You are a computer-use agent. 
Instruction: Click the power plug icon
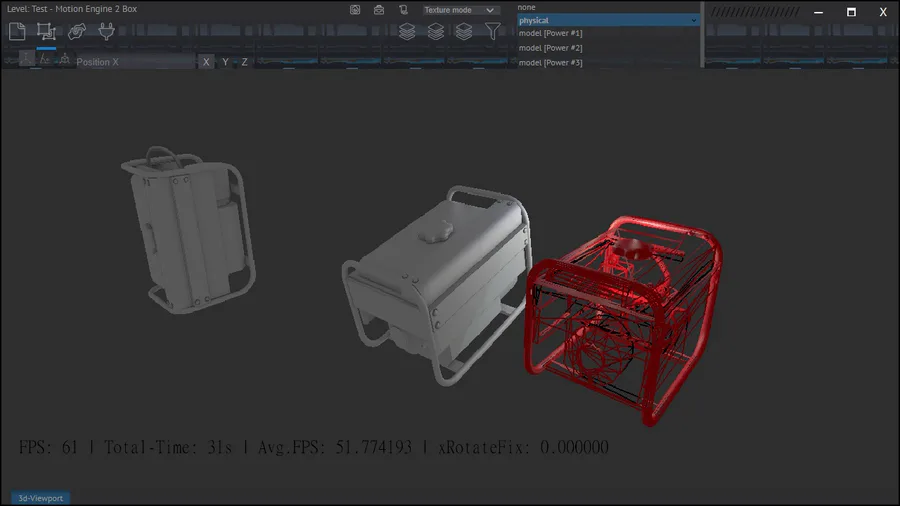click(107, 31)
